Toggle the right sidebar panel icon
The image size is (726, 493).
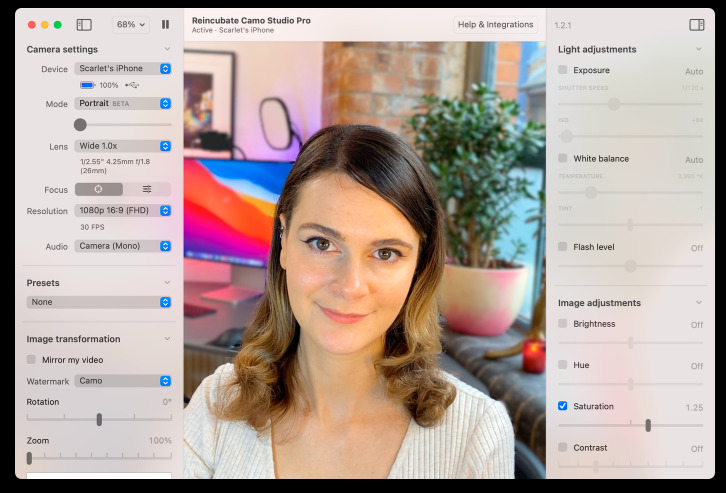coord(697,24)
